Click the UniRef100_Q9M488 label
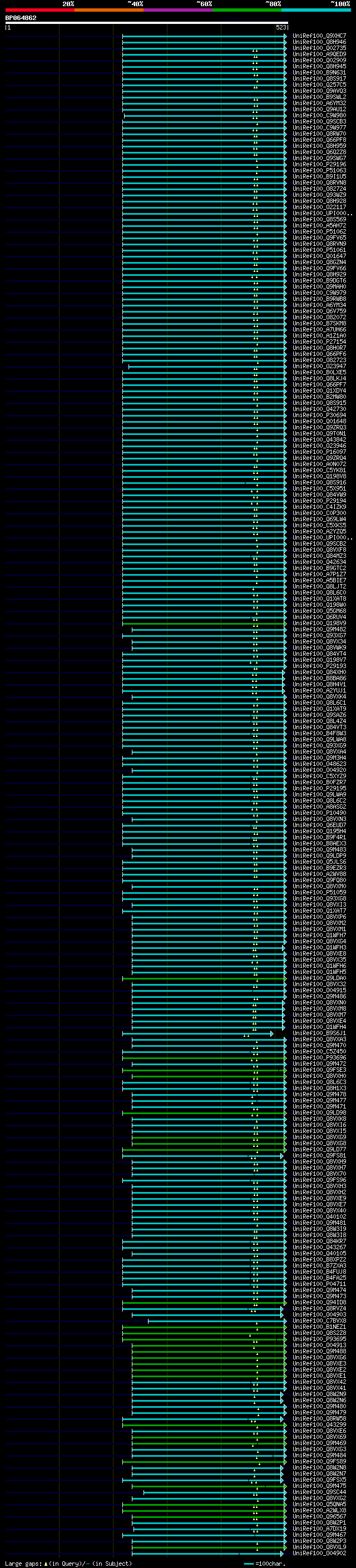The image size is (356, 1568). click(319, 1351)
